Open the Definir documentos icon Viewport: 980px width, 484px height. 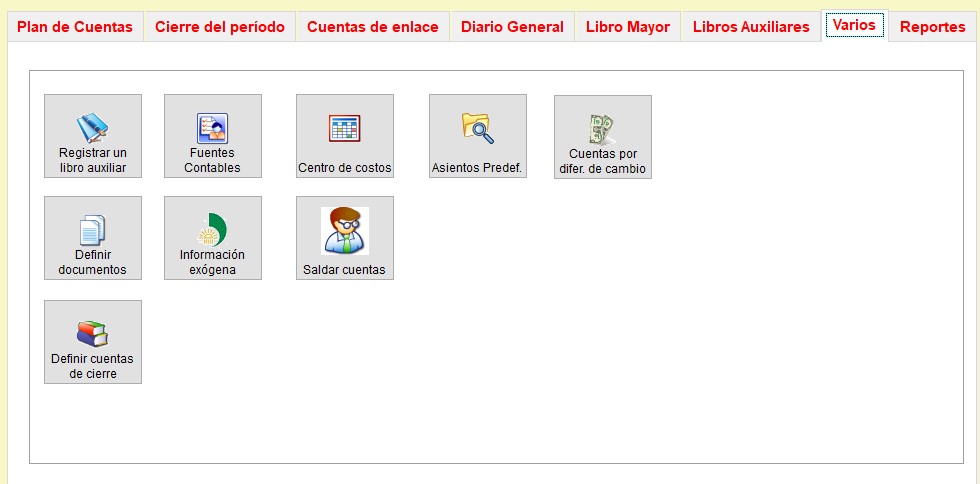(92, 230)
